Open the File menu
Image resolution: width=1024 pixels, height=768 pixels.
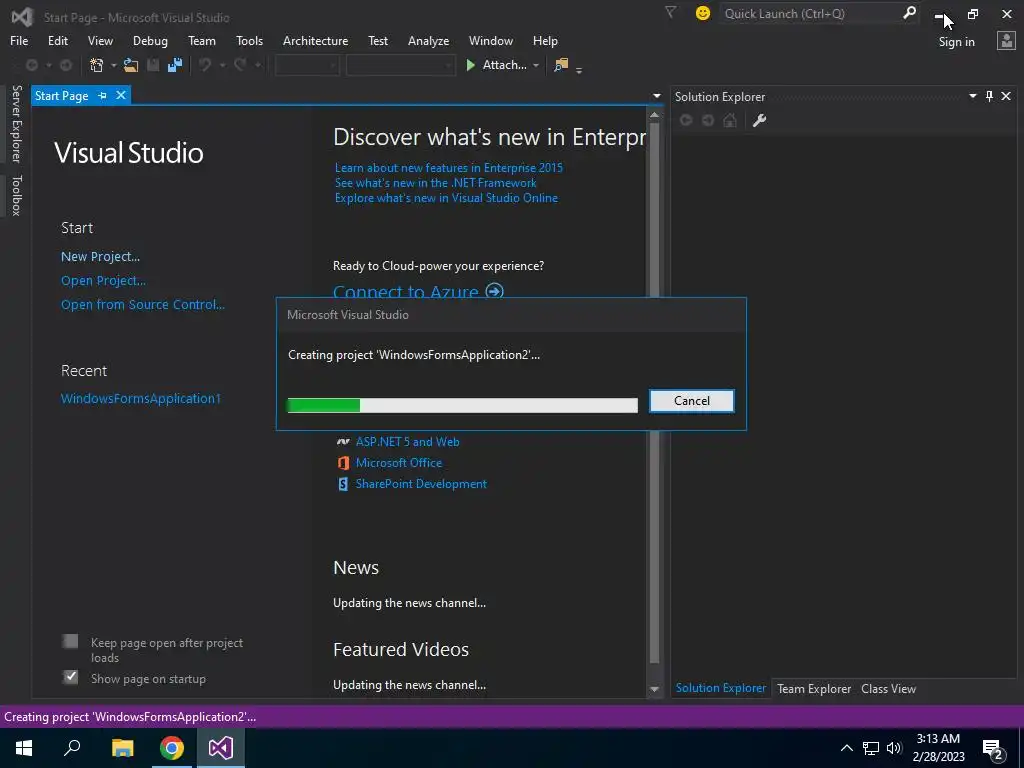coord(19,40)
